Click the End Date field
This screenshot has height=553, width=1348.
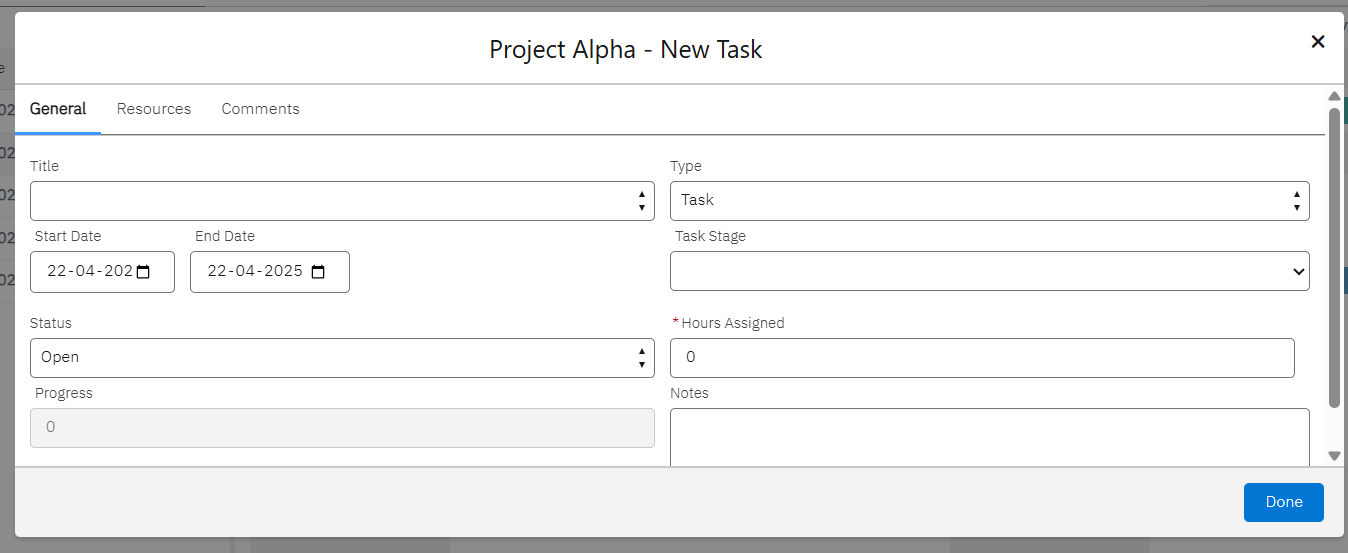[255, 272]
